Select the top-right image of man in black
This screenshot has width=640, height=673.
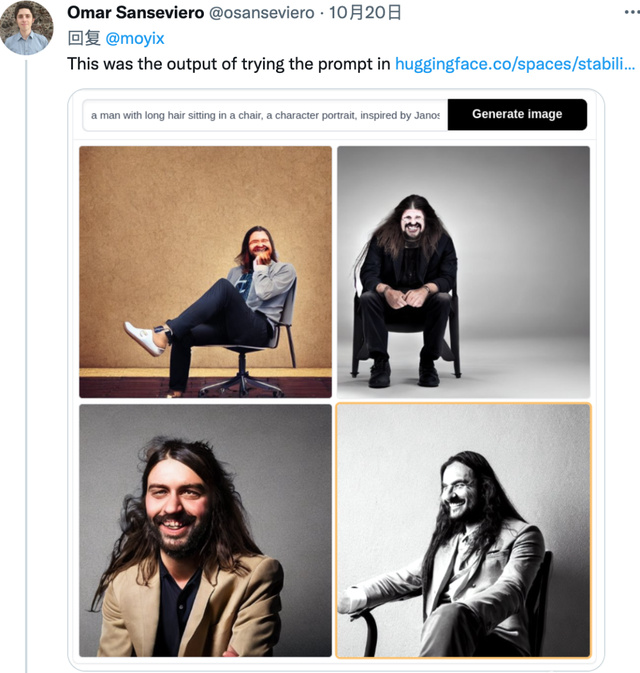463,271
